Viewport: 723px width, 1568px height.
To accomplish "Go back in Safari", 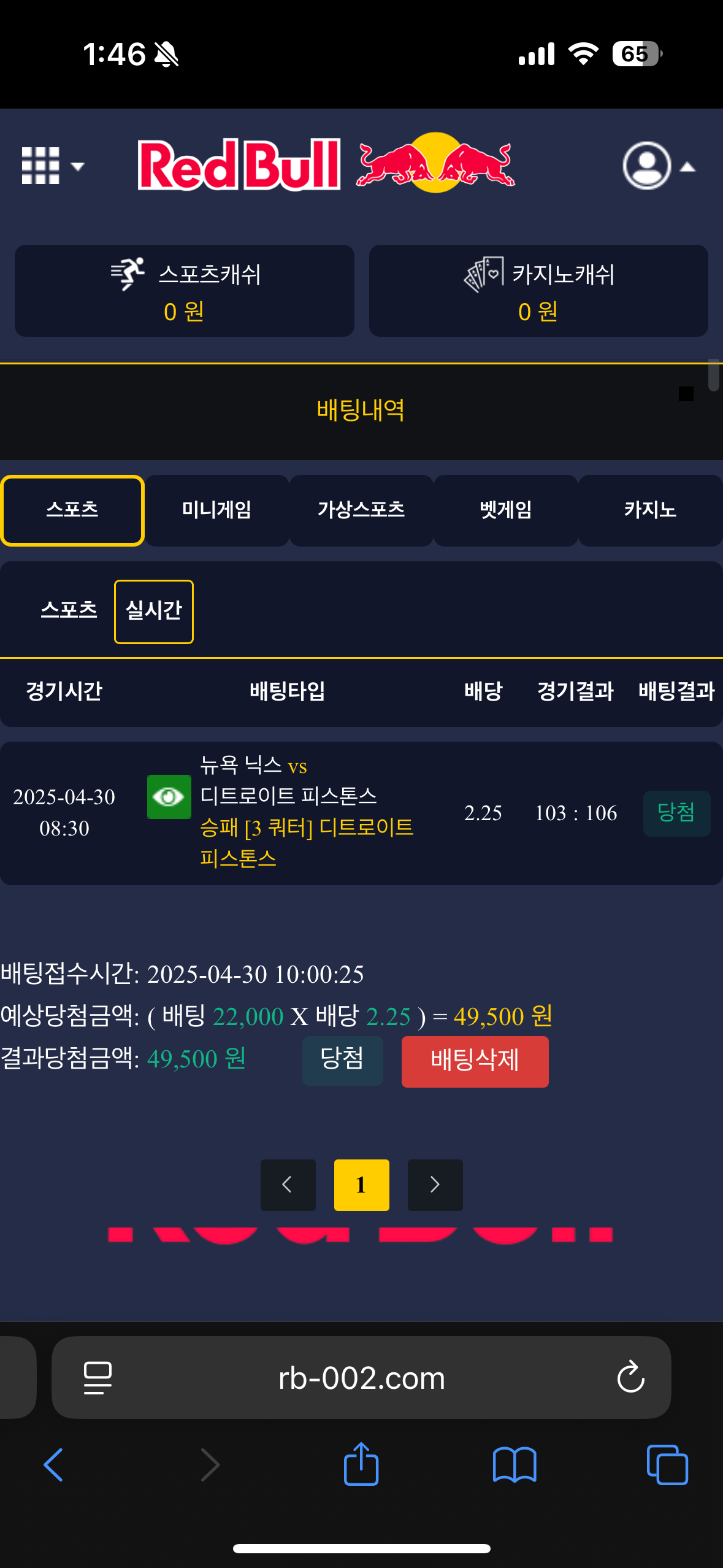I will pyautogui.click(x=54, y=1464).
